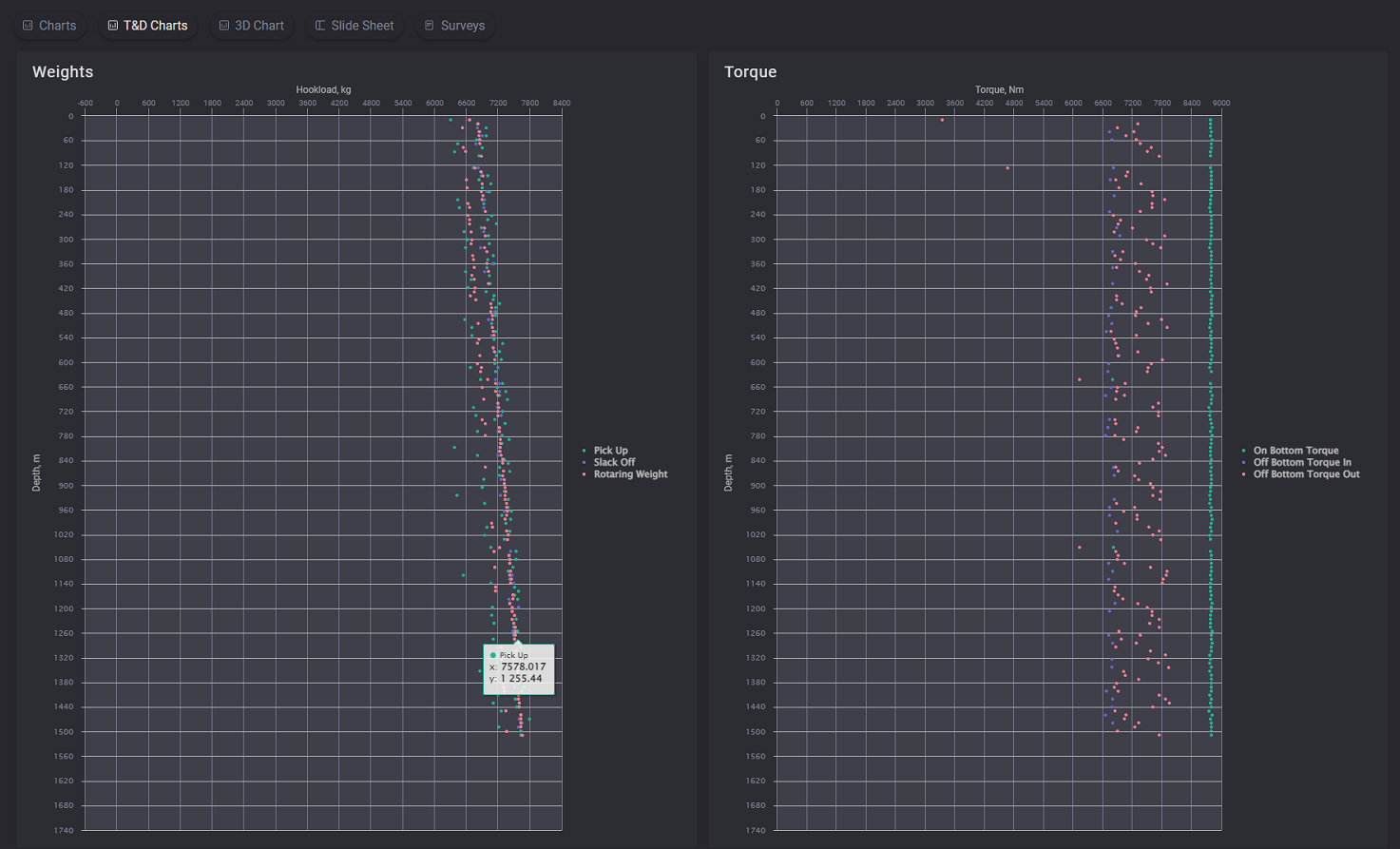
Task: Click the On Bottom Torque legend label
Action: point(1295,450)
